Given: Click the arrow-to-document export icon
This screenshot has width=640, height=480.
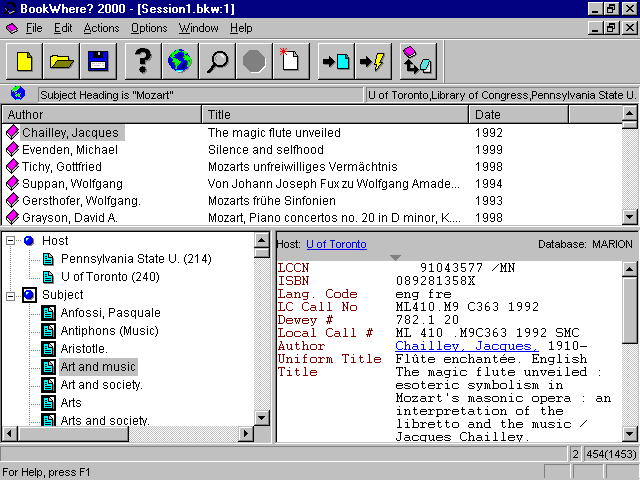Looking at the screenshot, I should pyautogui.click(x=335, y=62).
